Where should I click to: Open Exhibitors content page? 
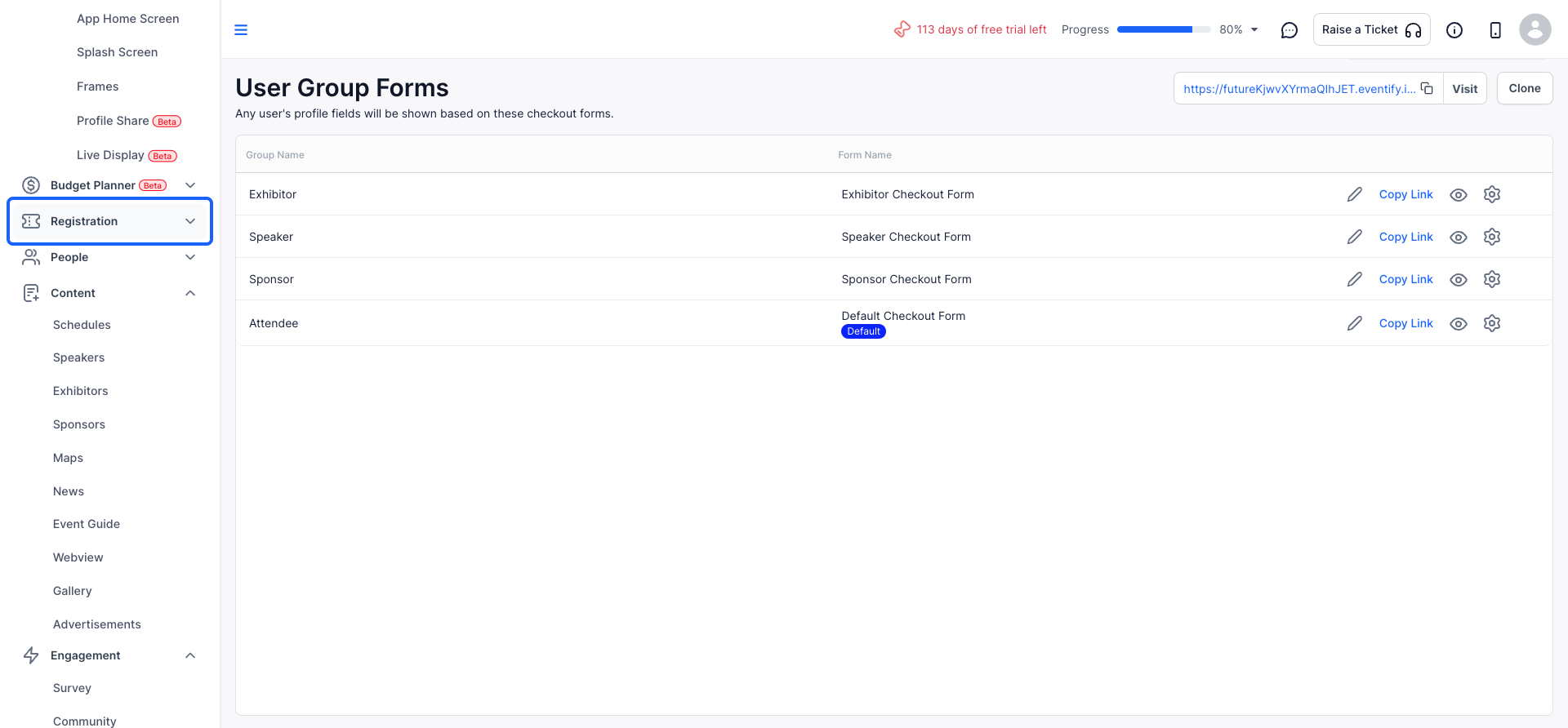pos(81,391)
